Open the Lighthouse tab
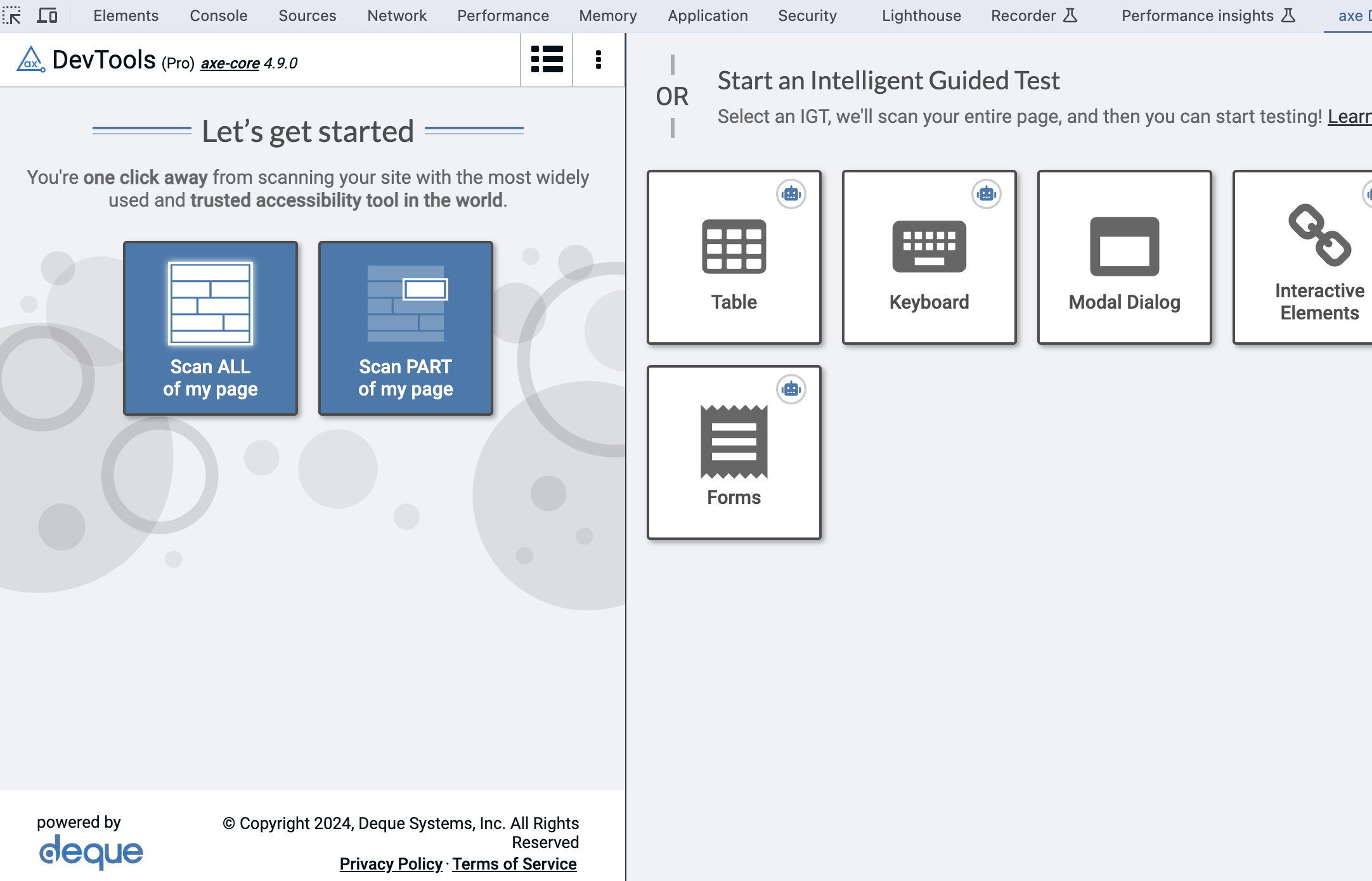The width and height of the screenshot is (1372, 881). (x=921, y=15)
